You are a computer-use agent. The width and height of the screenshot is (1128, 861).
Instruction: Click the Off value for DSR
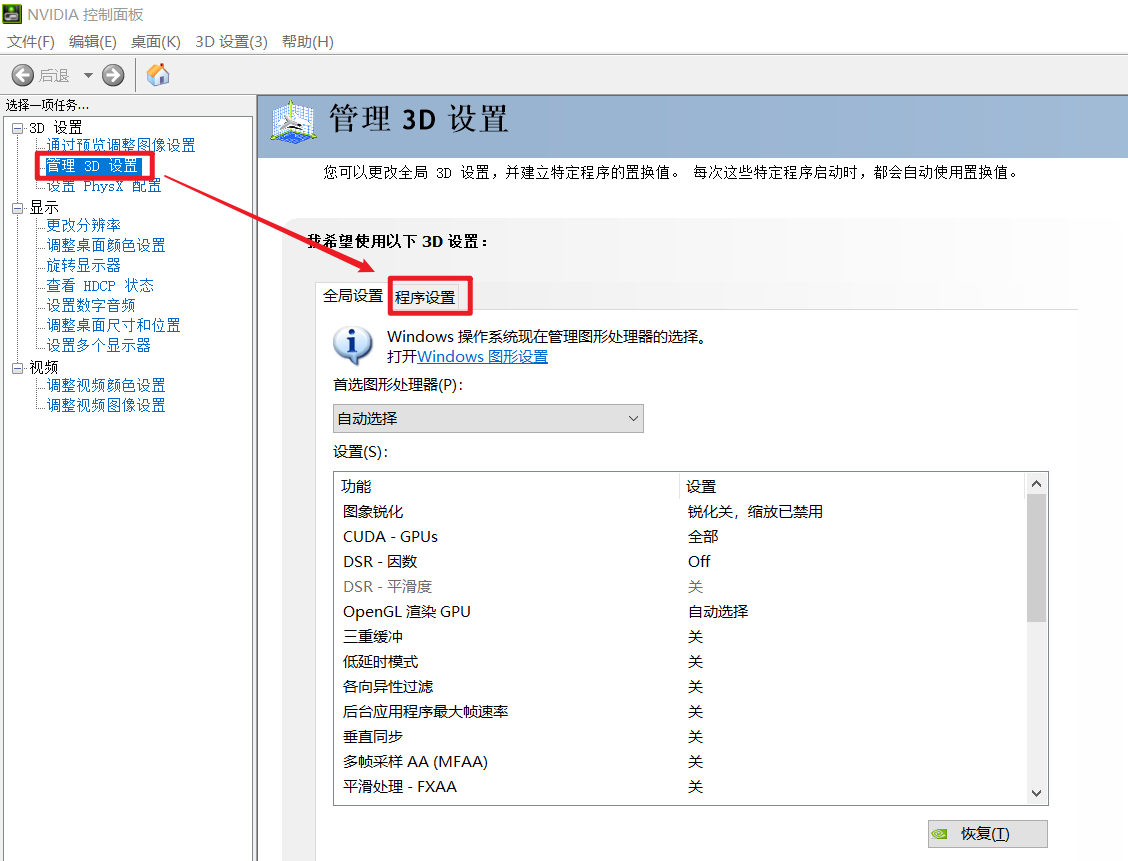pyautogui.click(x=699, y=562)
